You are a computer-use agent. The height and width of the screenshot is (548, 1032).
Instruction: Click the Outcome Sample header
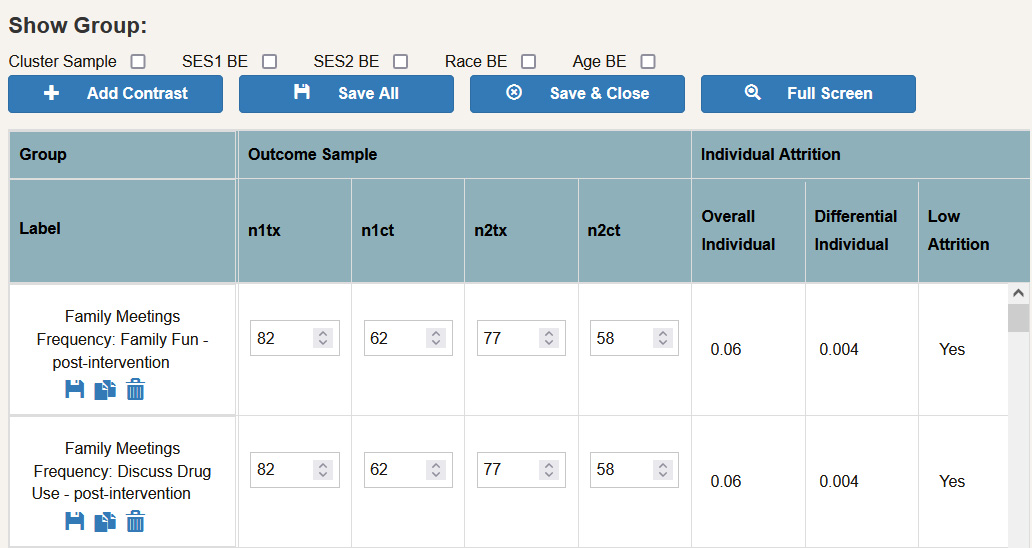464,155
